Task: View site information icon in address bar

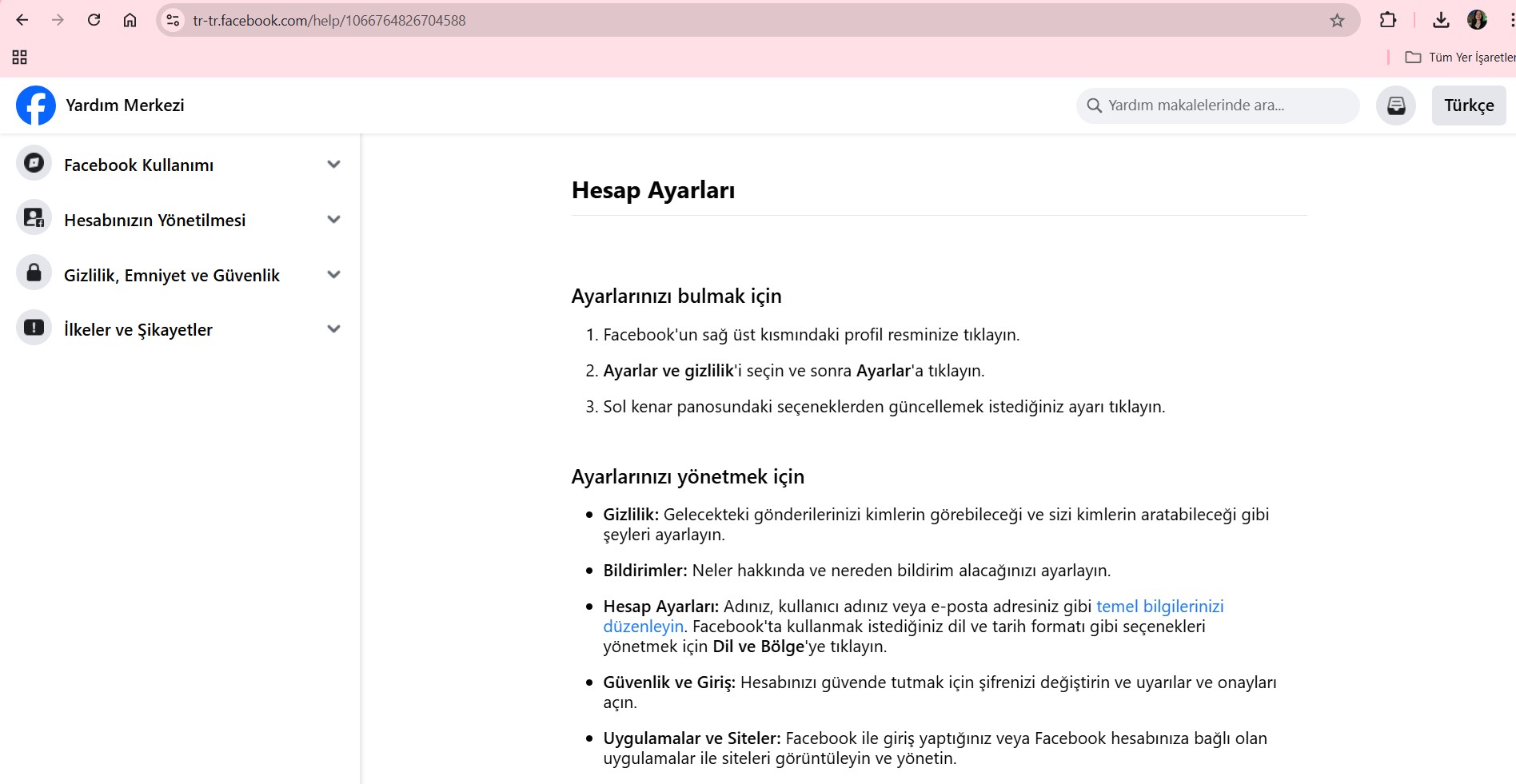Action: 173,20
